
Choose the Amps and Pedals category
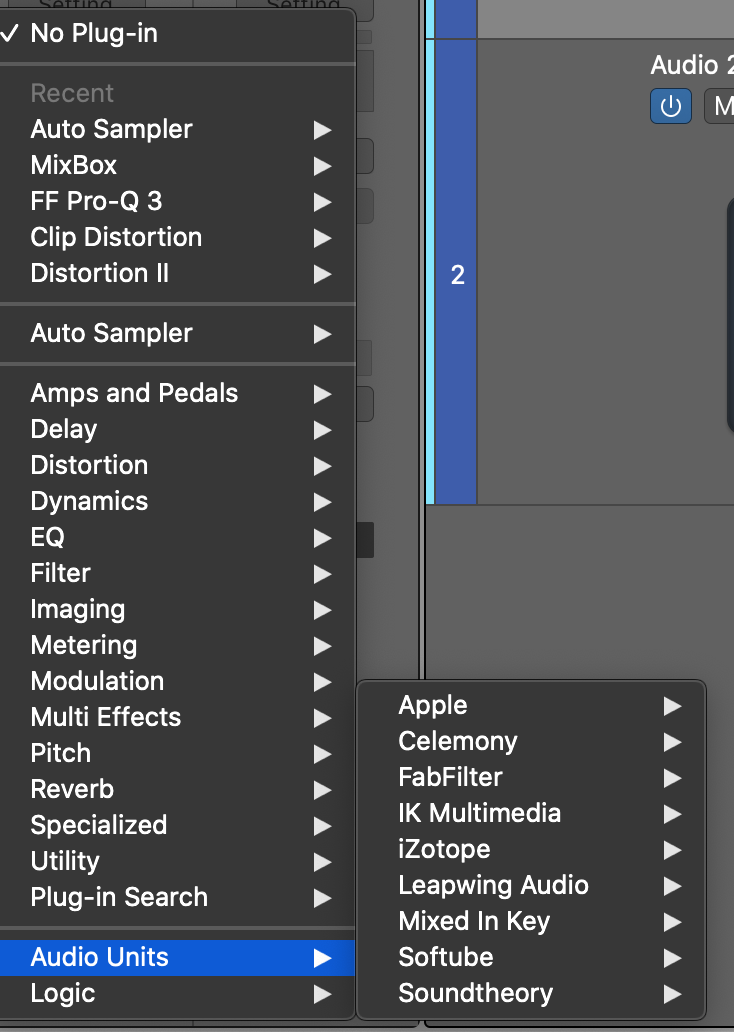click(x=134, y=393)
